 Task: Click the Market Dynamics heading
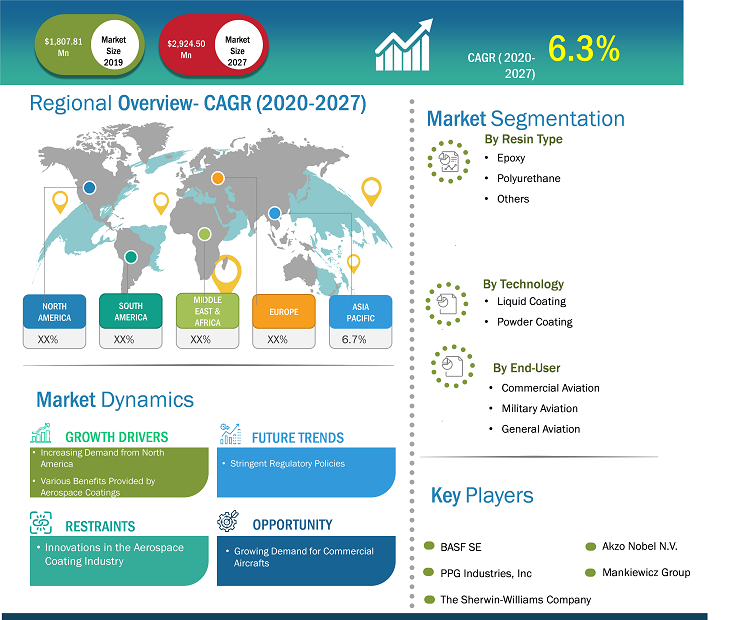(x=115, y=400)
